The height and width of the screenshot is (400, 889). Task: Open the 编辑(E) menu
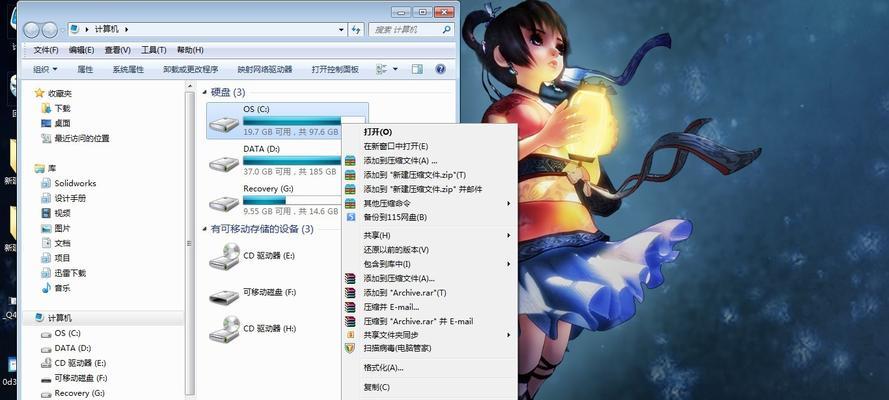click(82, 50)
